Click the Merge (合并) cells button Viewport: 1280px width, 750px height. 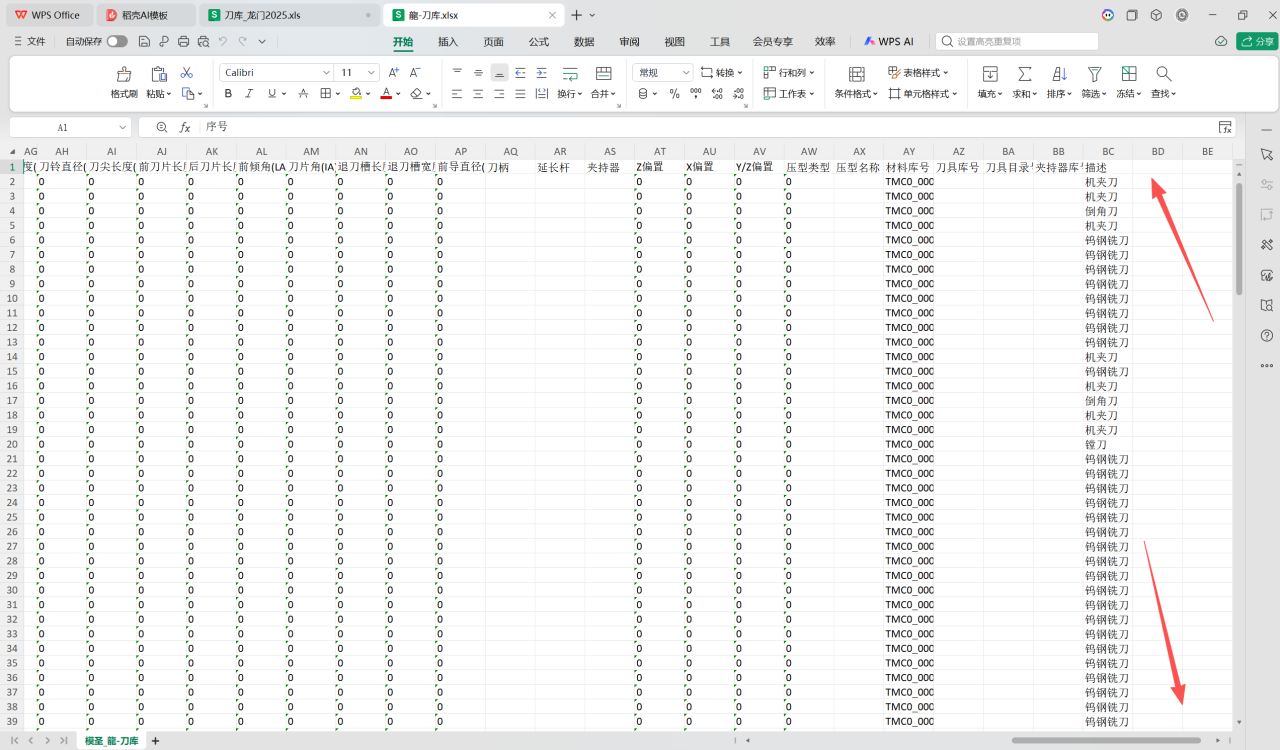(x=603, y=82)
